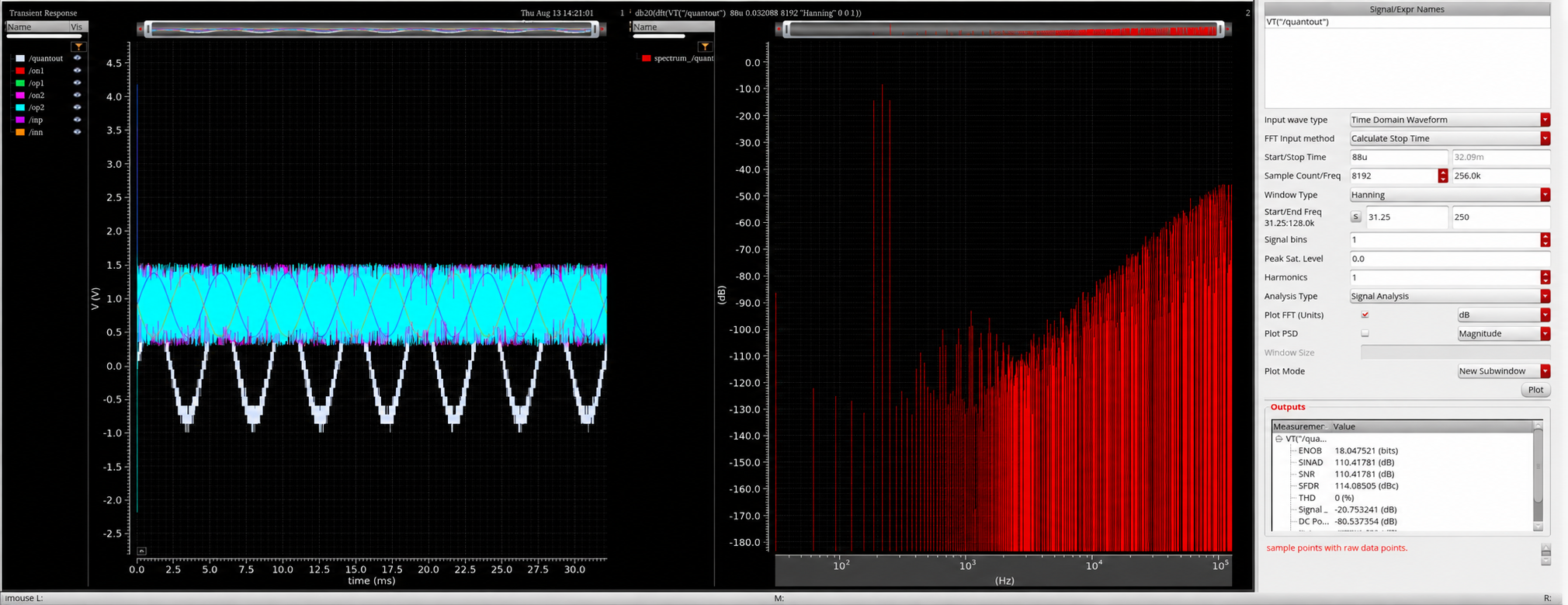Click the S button beside Start/End Freq
The width and height of the screenshot is (1568, 605).
point(1356,217)
